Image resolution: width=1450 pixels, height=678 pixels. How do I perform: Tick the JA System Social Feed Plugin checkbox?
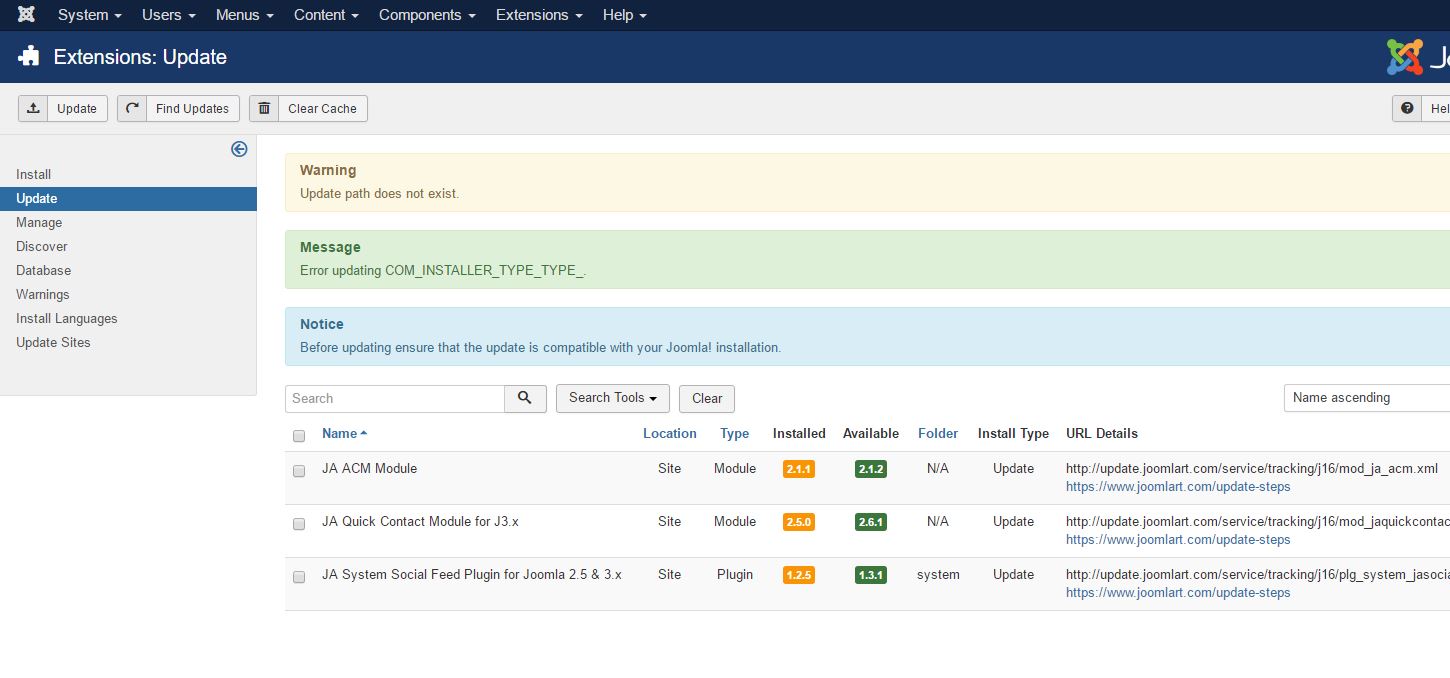coord(299,577)
